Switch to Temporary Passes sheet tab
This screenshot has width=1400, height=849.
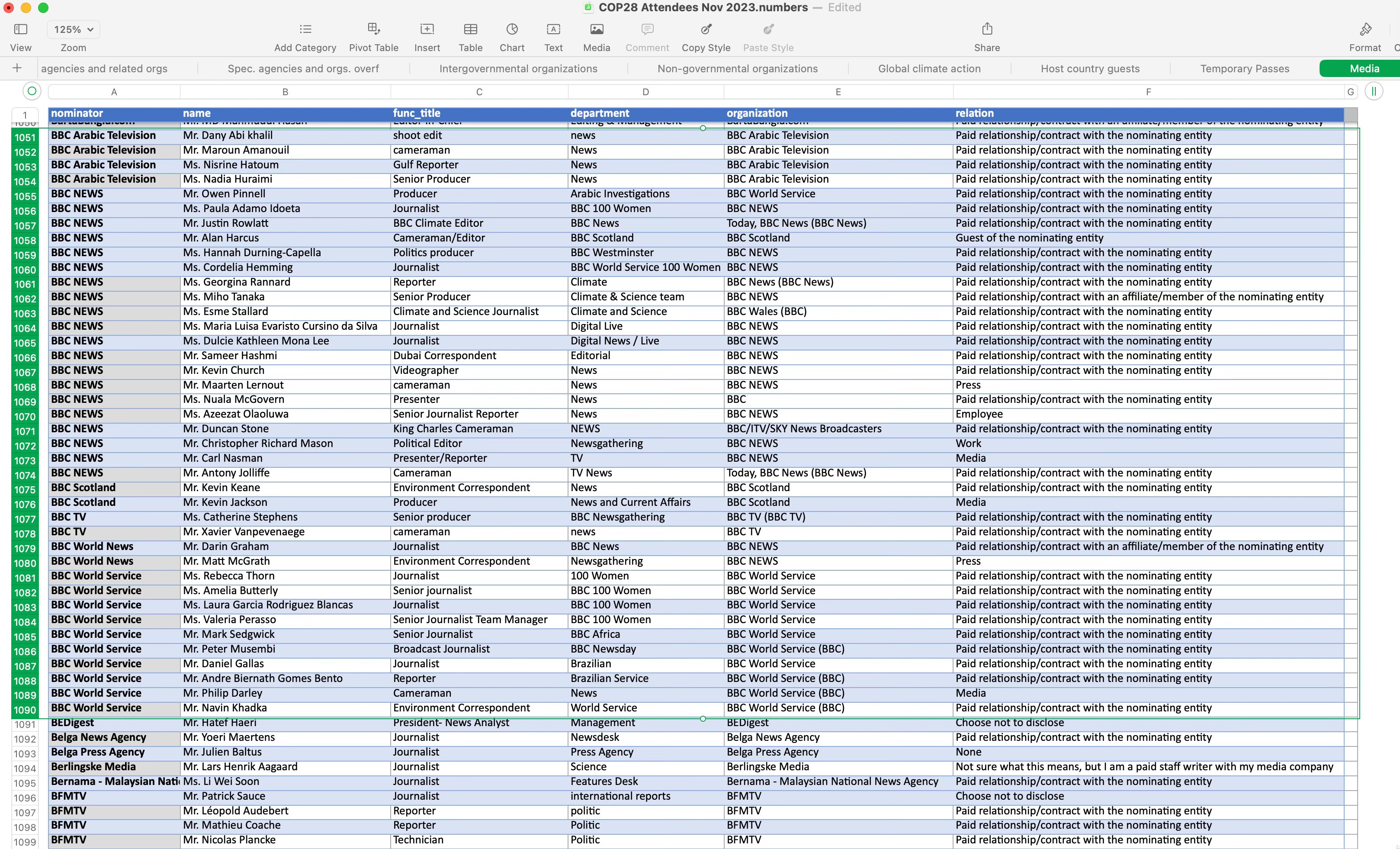click(1244, 69)
